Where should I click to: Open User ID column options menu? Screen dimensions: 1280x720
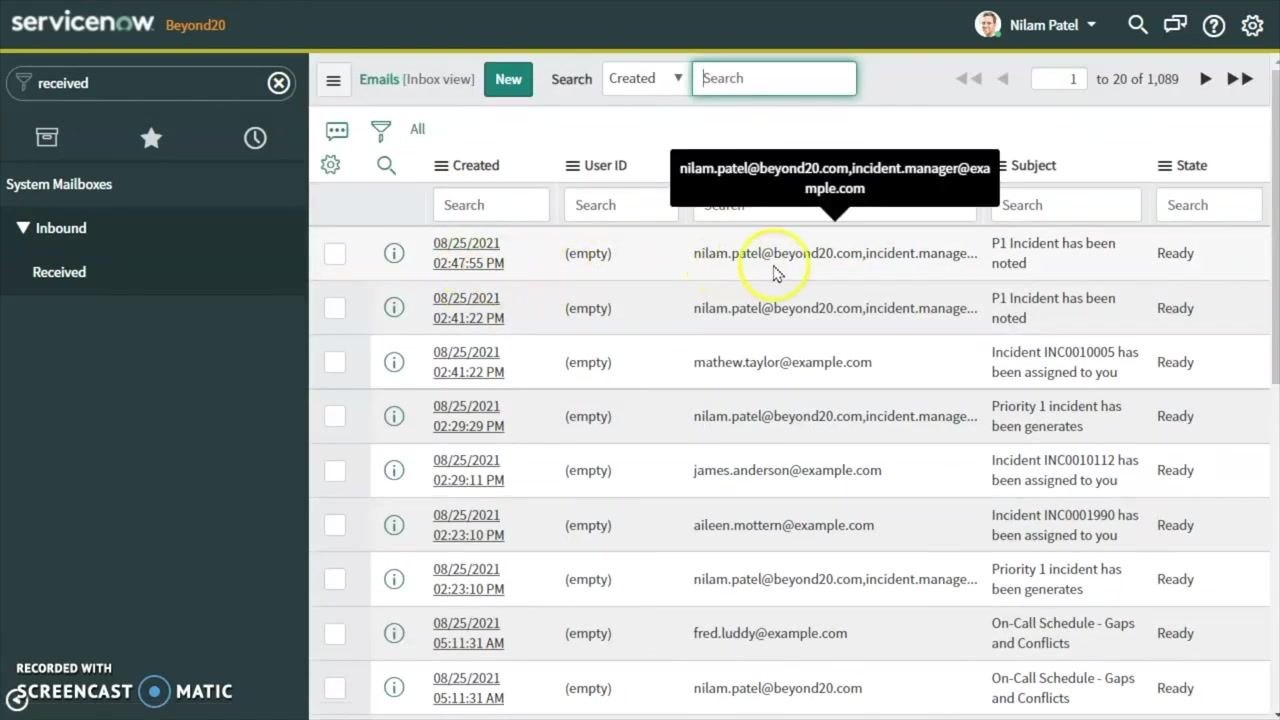[x=573, y=166]
